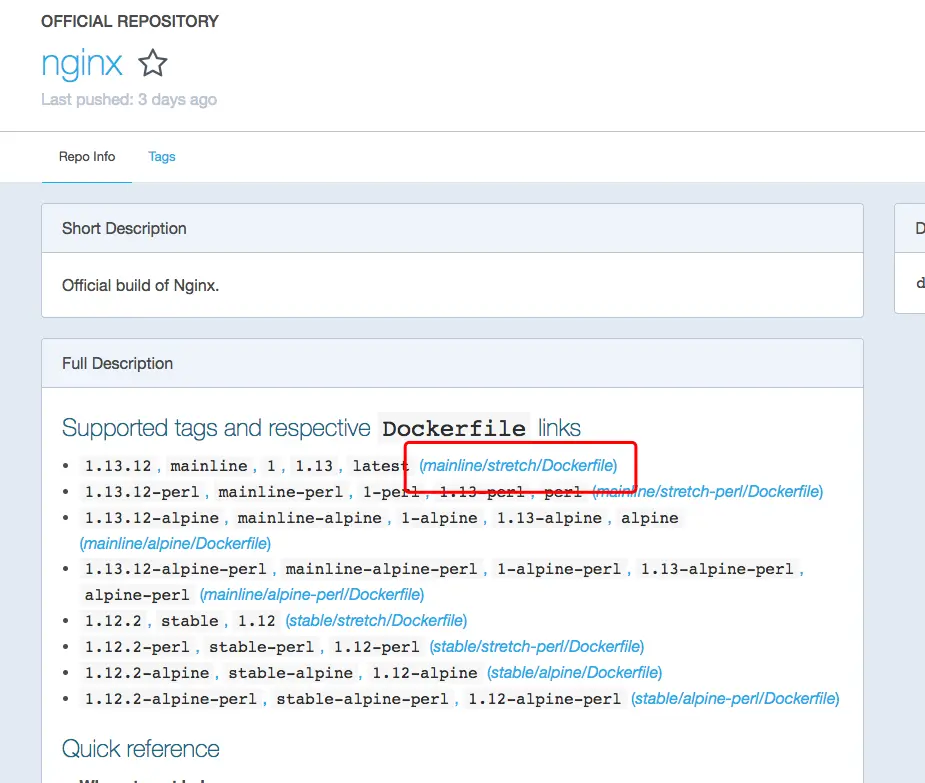Click the '1.12.2' tag text
The image size is (925, 783).
113,621
